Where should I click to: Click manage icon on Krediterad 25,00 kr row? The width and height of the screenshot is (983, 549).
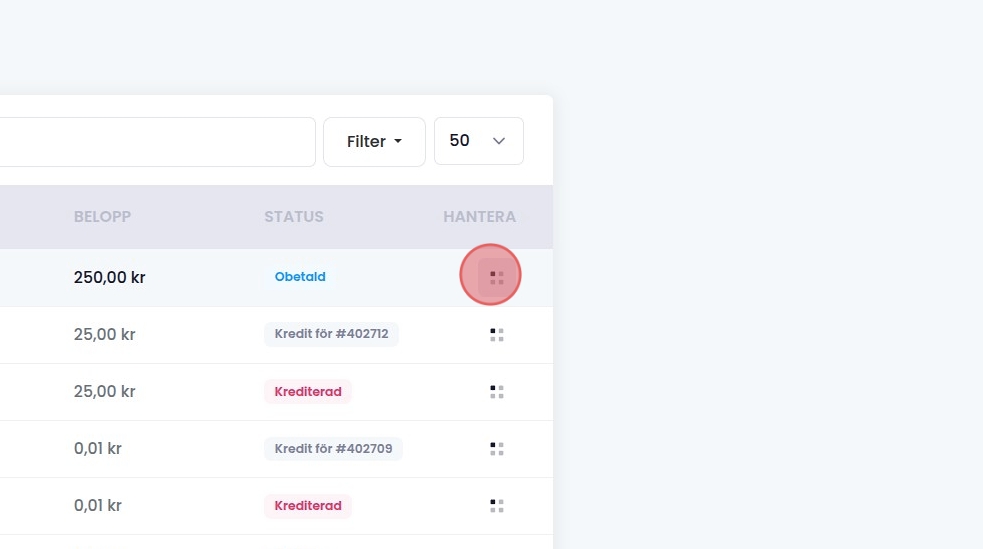496,392
